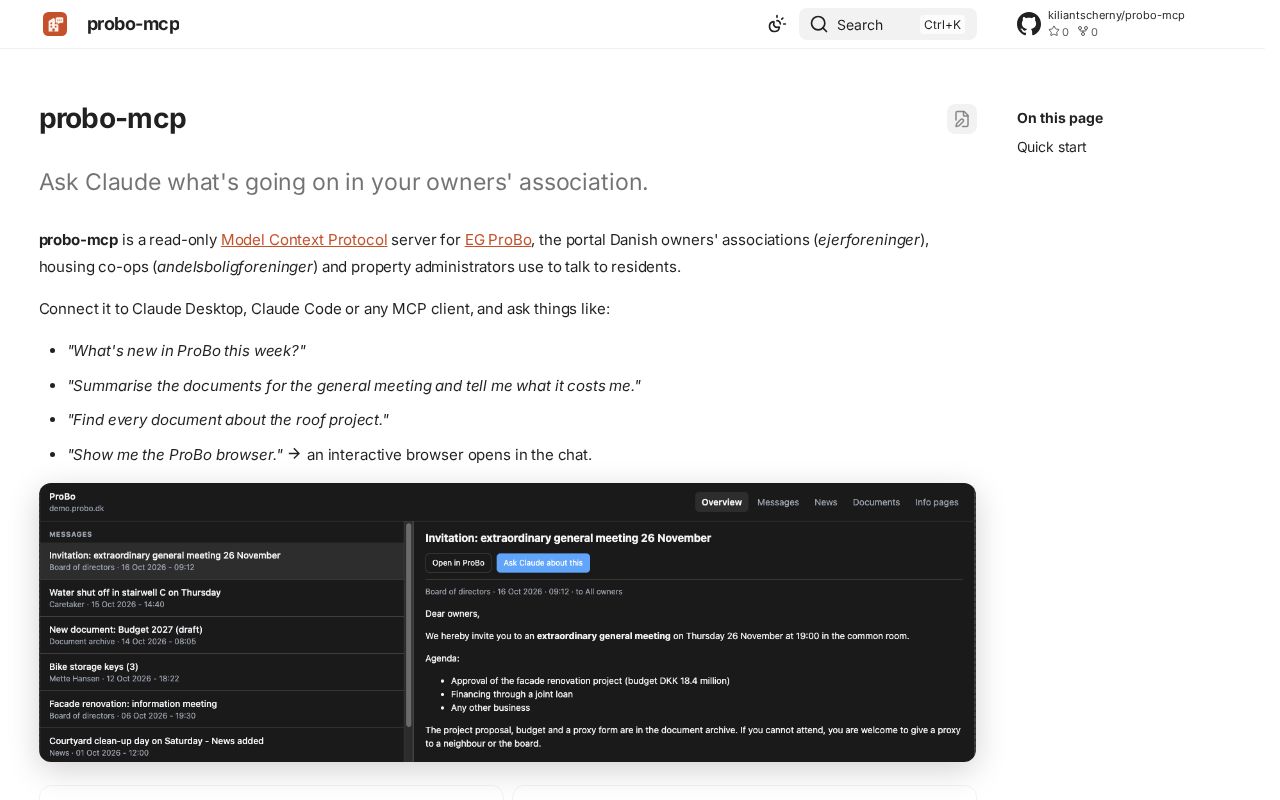The image size is (1280, 800).
Task: Select the Info pages tab in the ProBo screenshot
Action: (937, 502)
